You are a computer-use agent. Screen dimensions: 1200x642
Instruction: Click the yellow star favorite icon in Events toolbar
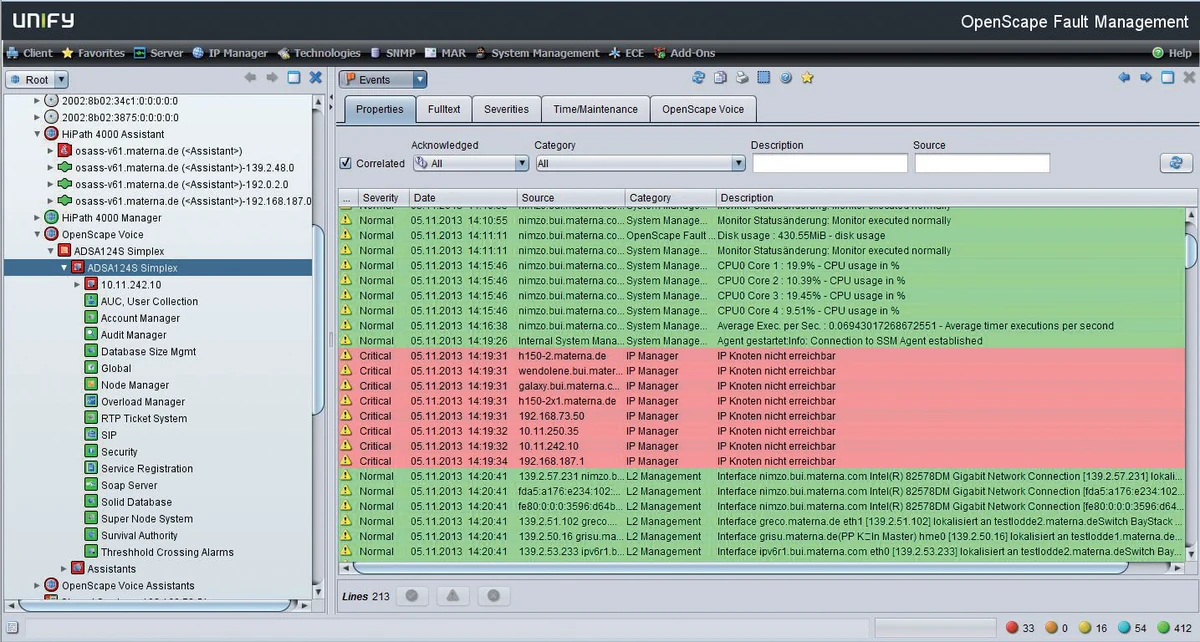[x=808, y=78]
